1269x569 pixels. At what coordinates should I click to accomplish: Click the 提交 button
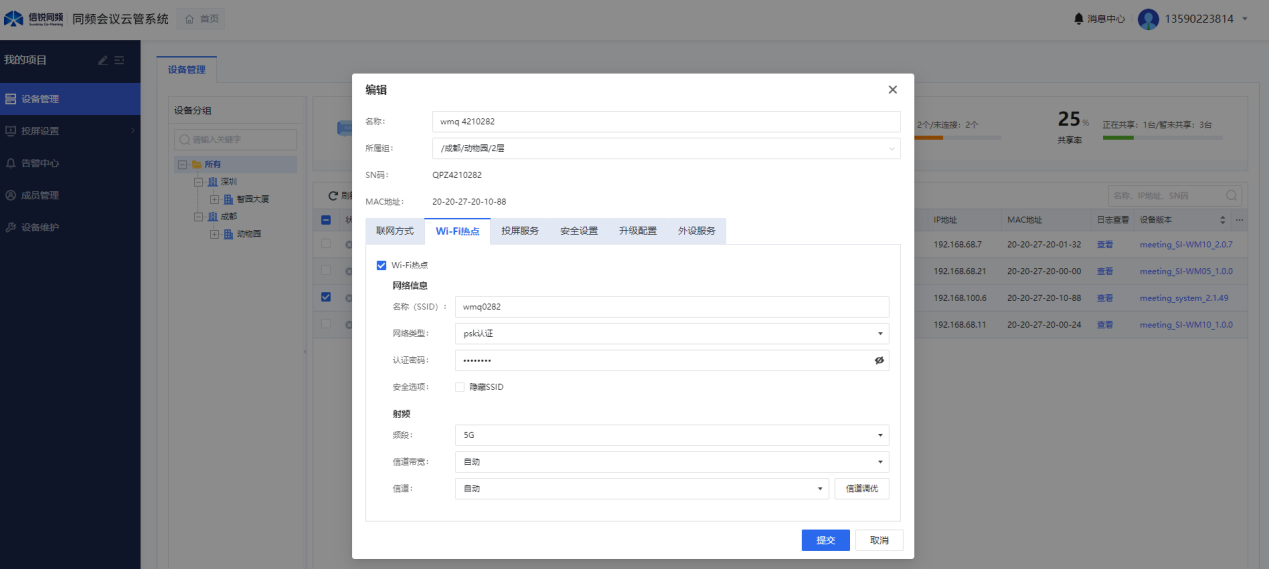coord(825,540)
